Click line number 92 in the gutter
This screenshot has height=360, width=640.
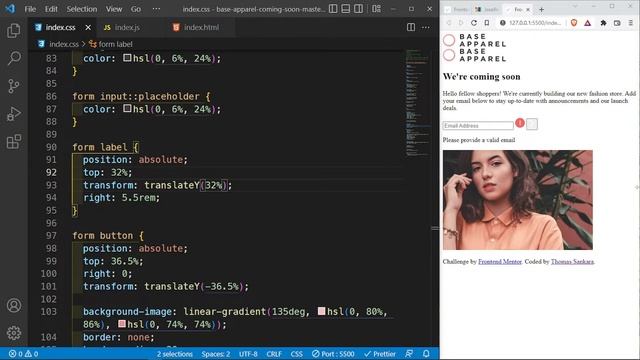click(51, 172)
